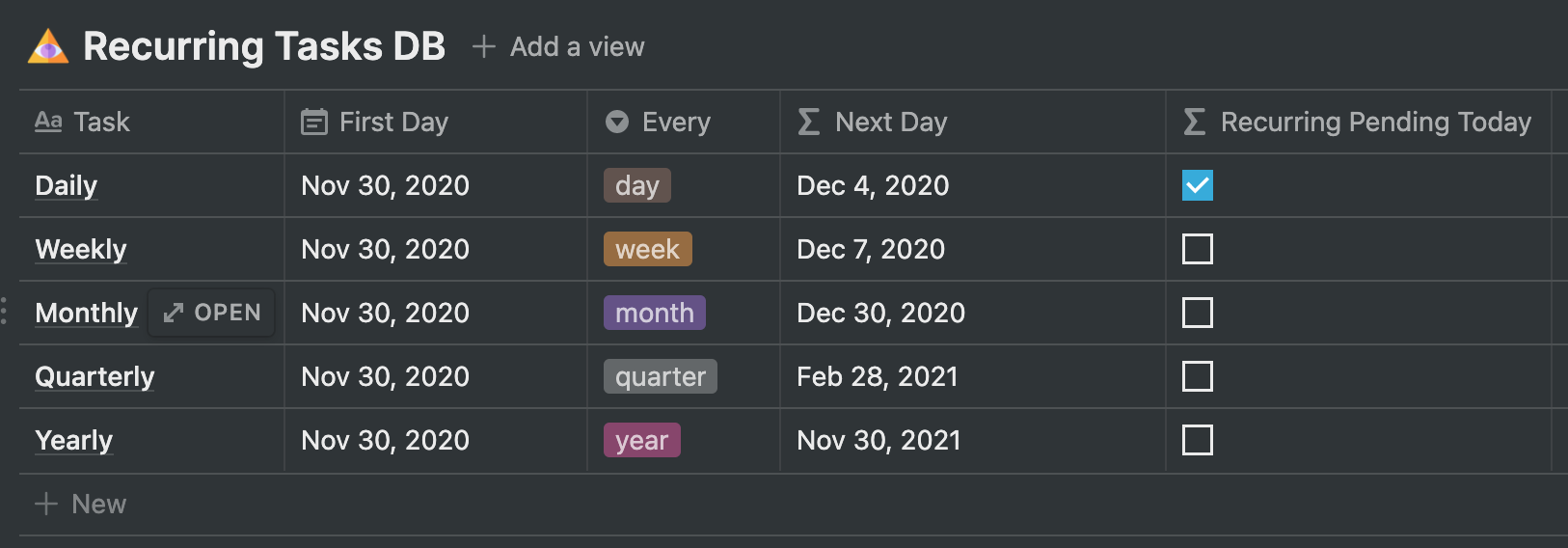
Task: Click the Quarterly task title link
Action: pos(95,376)
